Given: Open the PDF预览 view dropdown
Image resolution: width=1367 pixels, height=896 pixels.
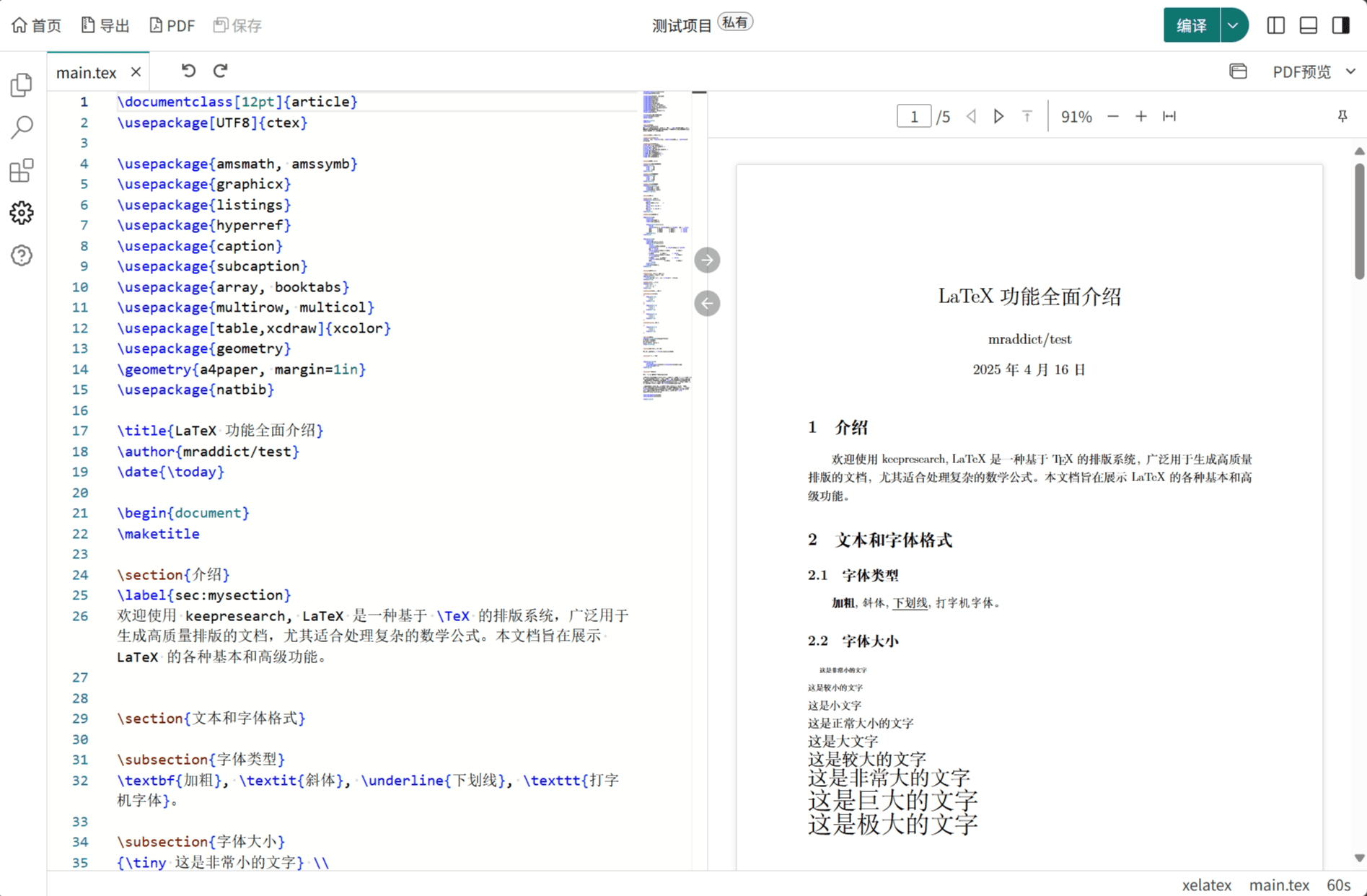Looking at the screenshot, I should (1313, 71).
